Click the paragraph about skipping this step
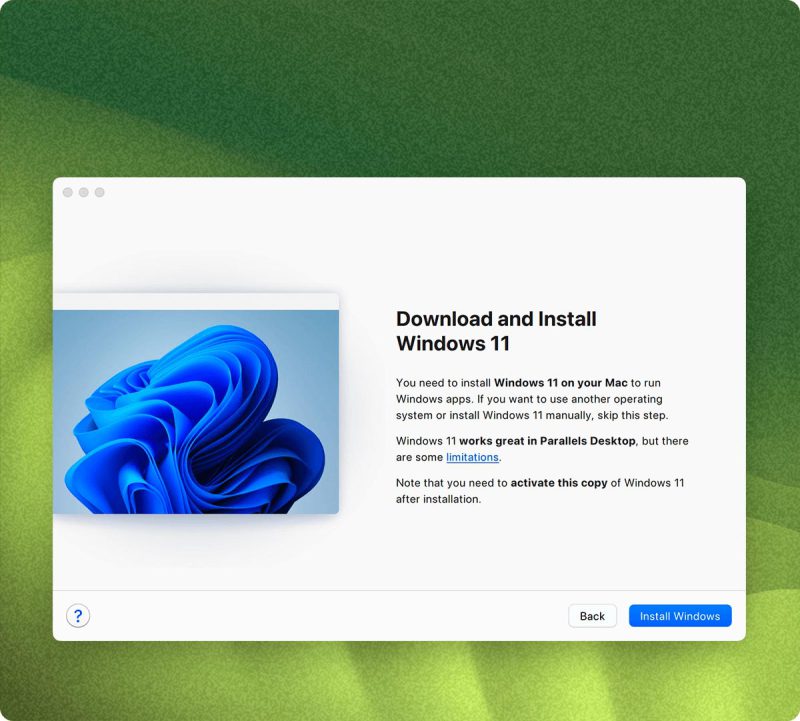 point(540,399)
